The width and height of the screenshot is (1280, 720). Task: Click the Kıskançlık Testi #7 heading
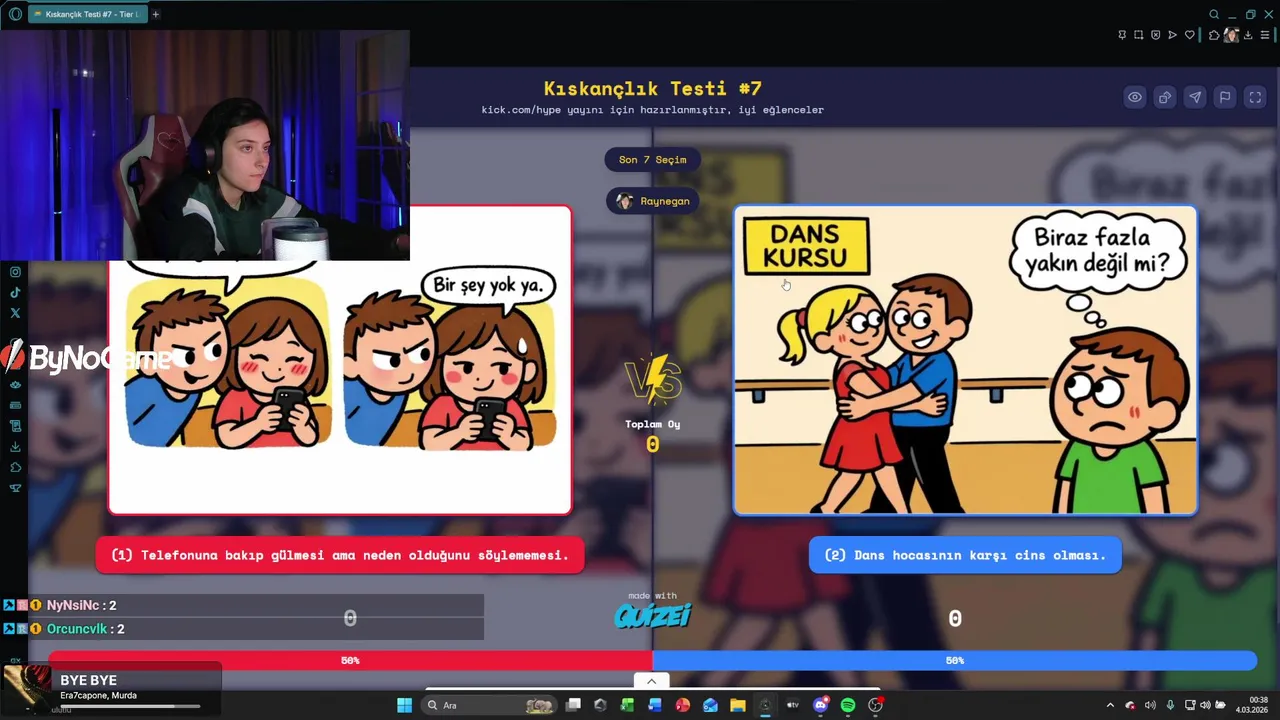tap(652, 89)
